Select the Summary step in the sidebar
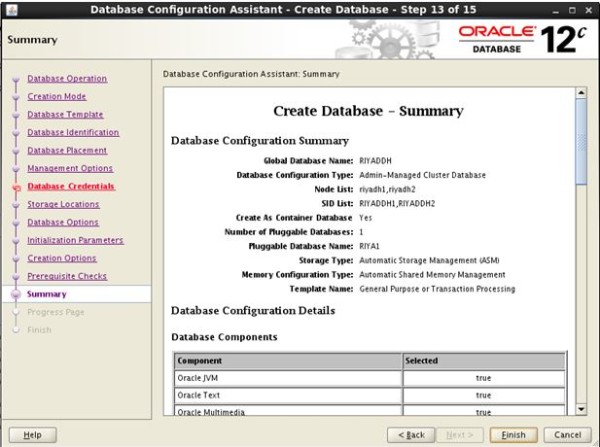 (x=47, y=294)
